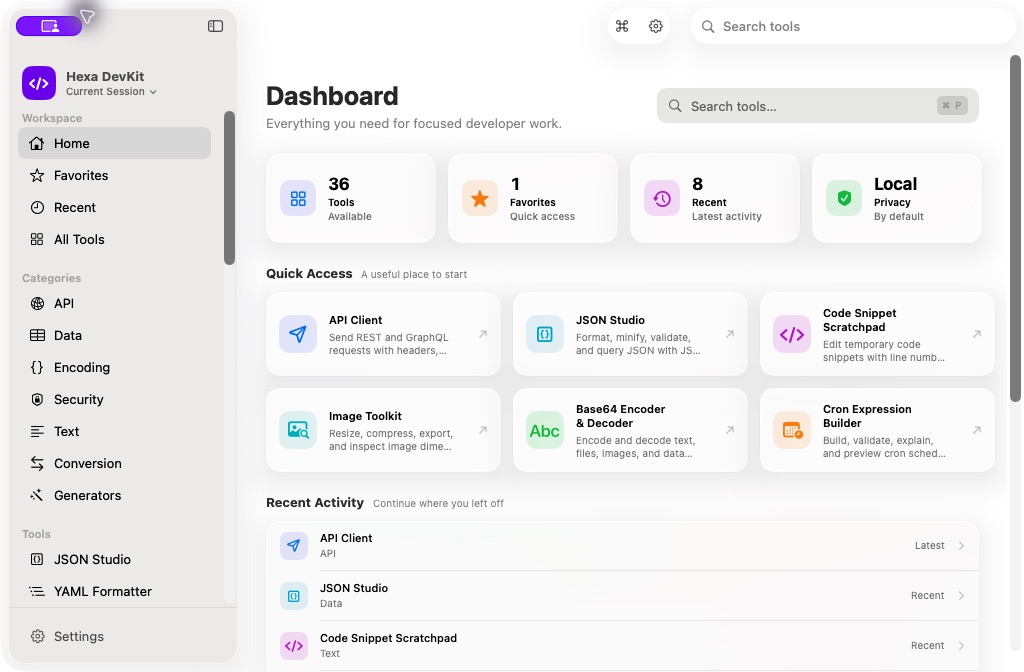The image size is (1024, 672).
Task: Click the arrow on Image Toolkit card
Action: click(x=483, y=430)
